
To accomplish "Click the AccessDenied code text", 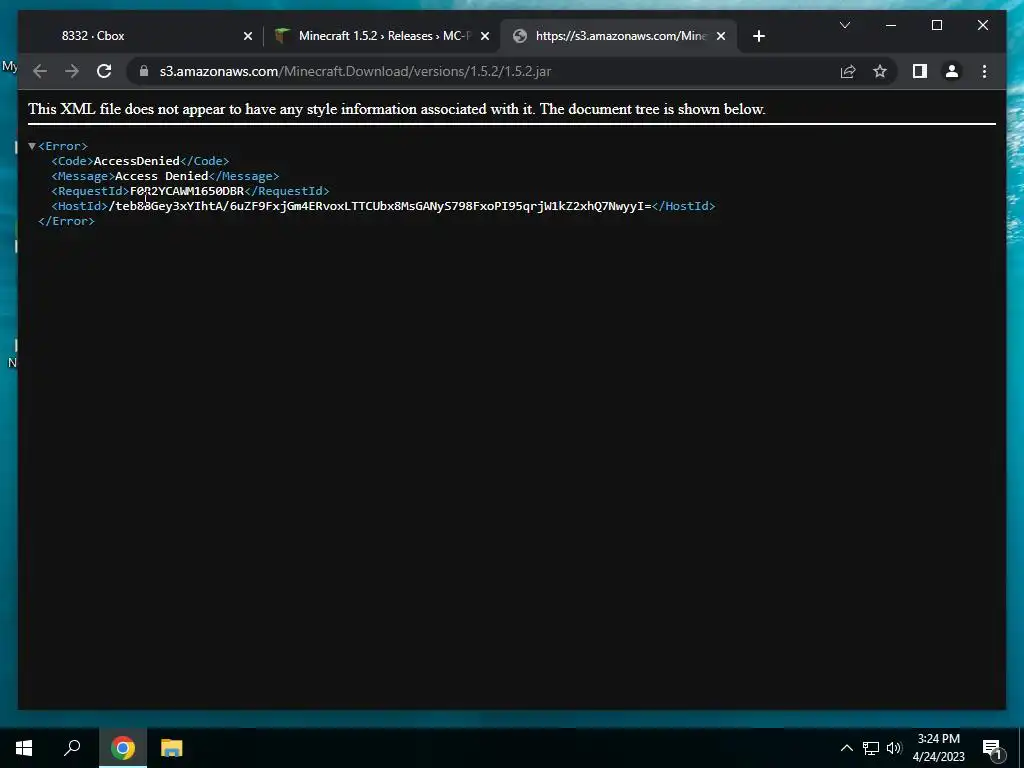I will (136, 161).
